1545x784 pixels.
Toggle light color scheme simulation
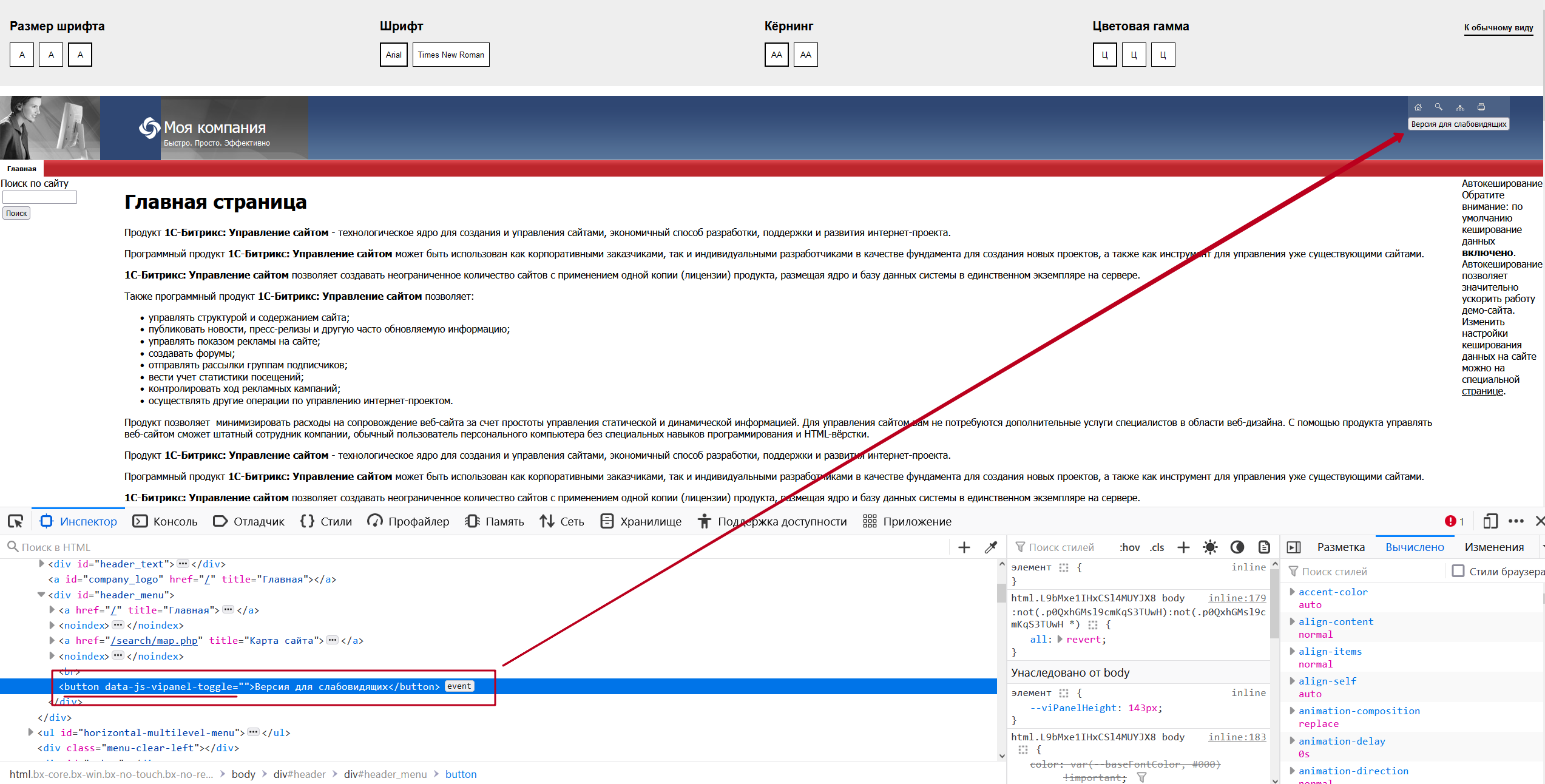pos(1210,547)
